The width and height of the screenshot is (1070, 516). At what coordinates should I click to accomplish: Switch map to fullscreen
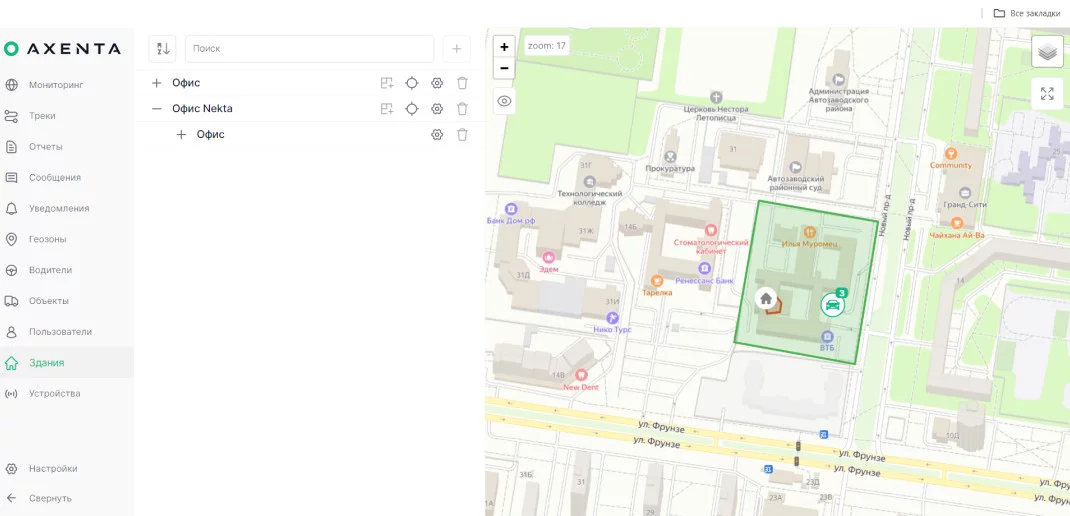click(1047, 94)
